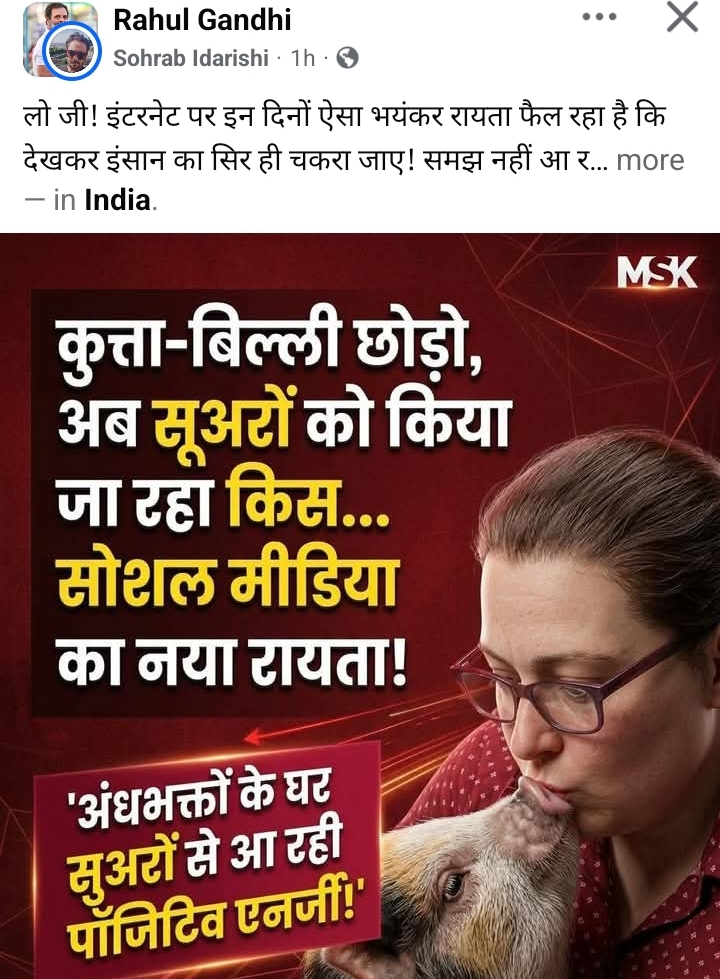The height and width of the screenshot is (979, 720).
Task: Click the MSK logo on the image
Action: coord(657,272)
